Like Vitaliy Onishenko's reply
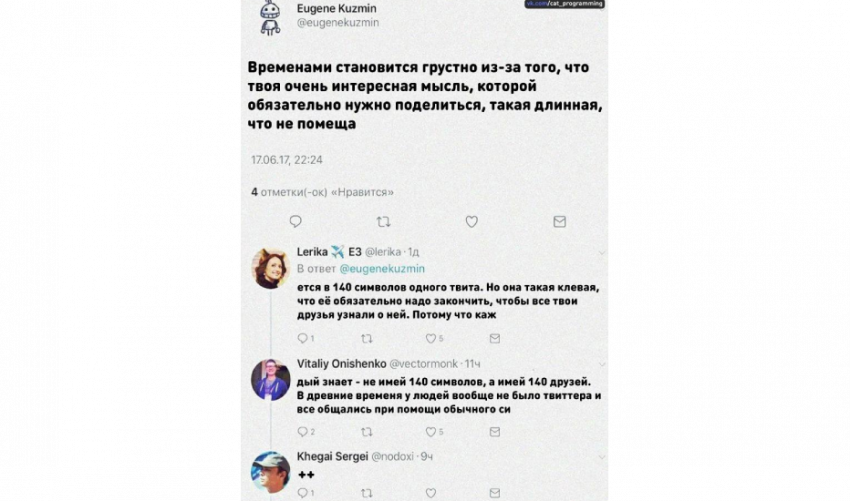850x501 pixels. (x=430, y=432)
